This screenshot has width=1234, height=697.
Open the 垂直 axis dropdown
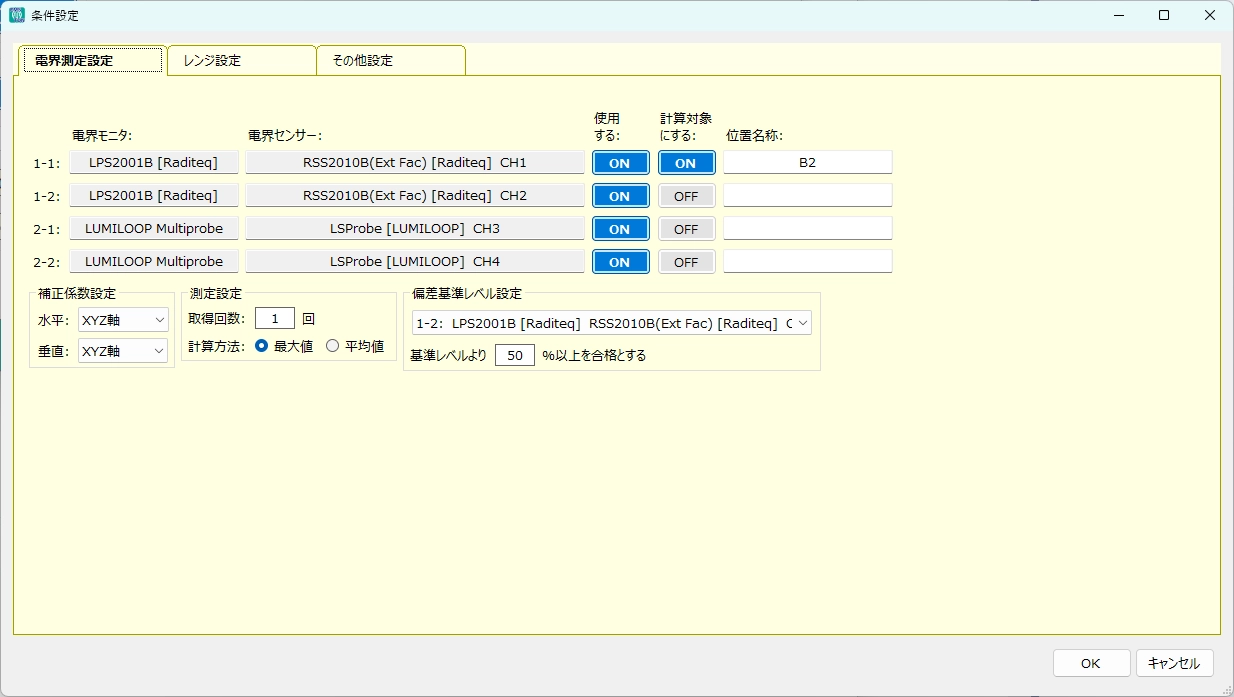pyautogui.click(x=123, y=351)
